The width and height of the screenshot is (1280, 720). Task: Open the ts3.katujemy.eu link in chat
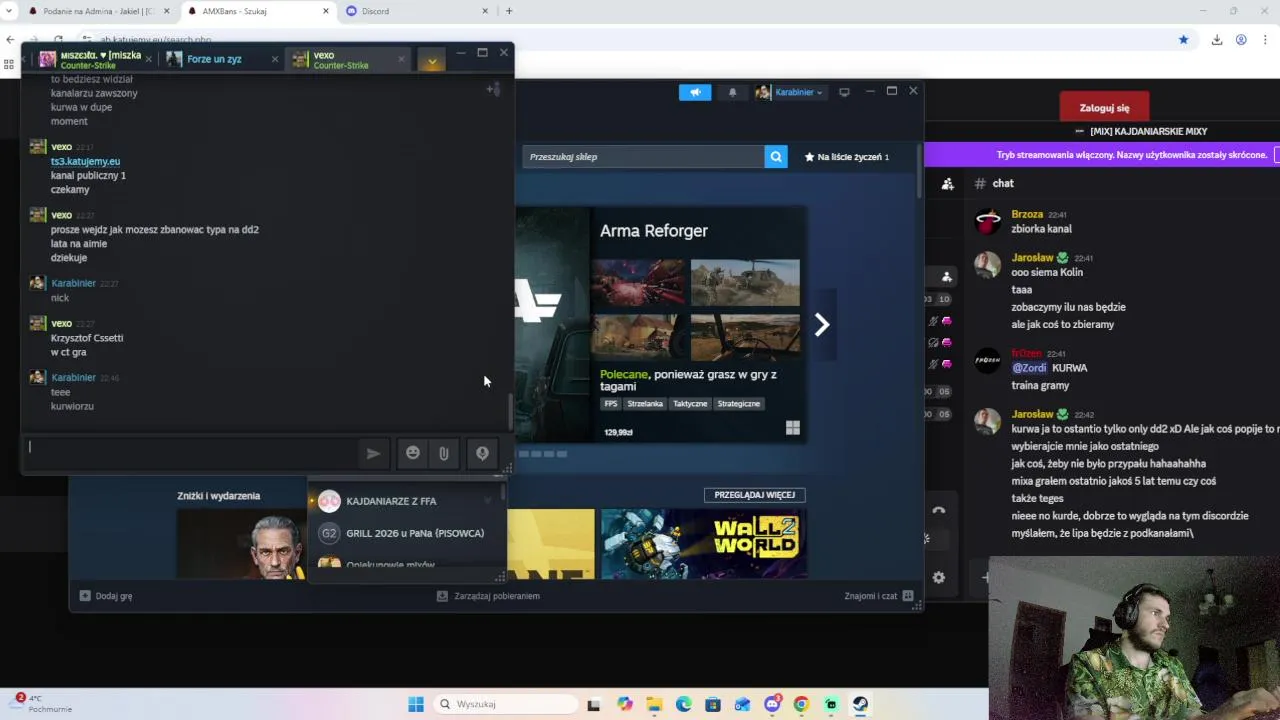pos(85,161)
